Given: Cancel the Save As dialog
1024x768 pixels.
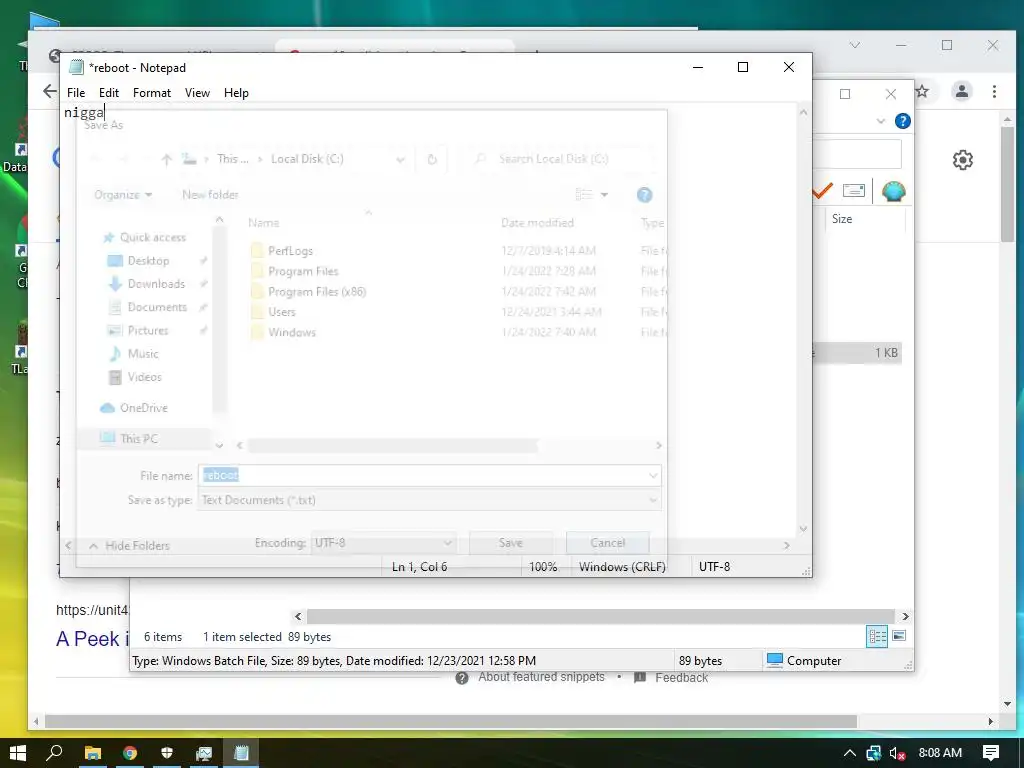Looking at the screenshot, I should [x=607, y=543].
